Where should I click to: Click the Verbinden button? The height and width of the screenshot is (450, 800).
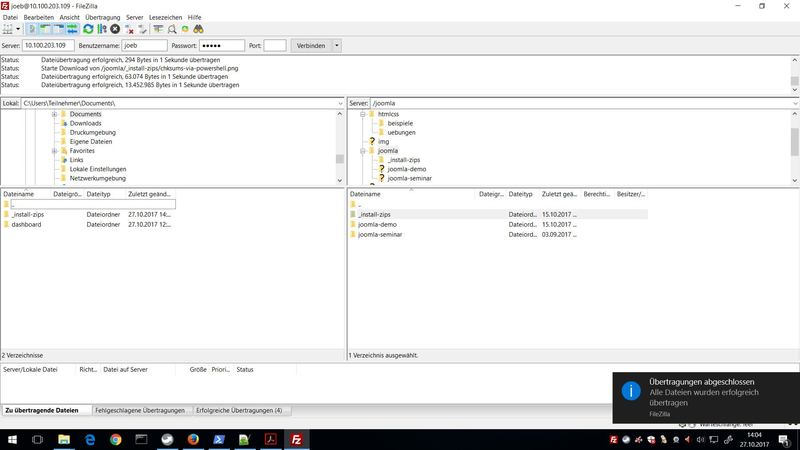click(311, 45)
